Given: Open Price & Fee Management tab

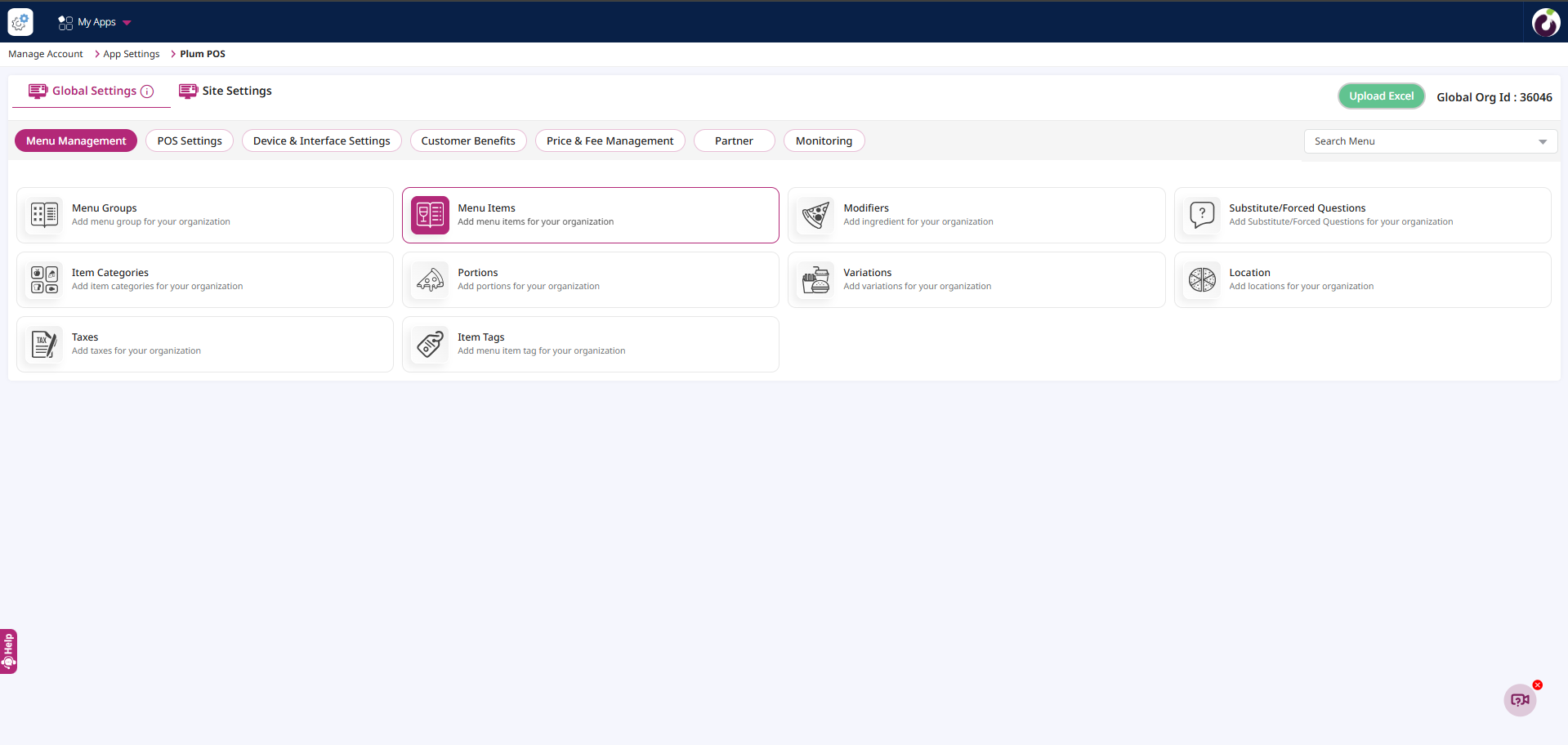Looking at the screenshot, I should (610, 141).
